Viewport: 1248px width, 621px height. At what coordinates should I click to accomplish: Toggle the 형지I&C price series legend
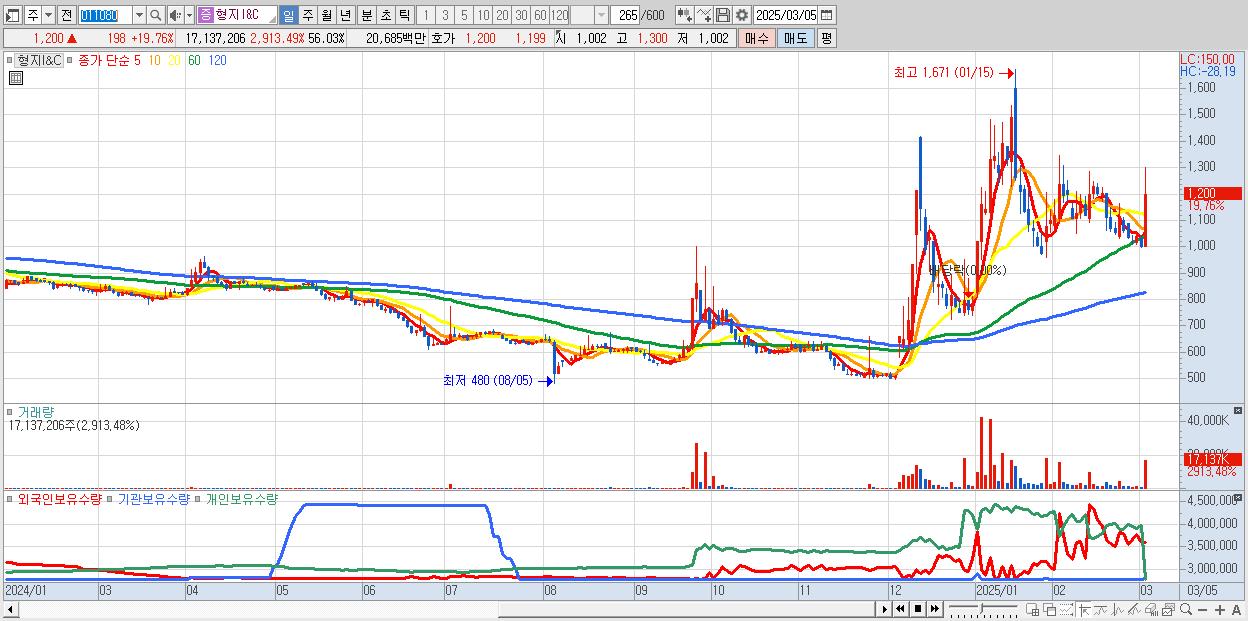(x=39, y=60)
